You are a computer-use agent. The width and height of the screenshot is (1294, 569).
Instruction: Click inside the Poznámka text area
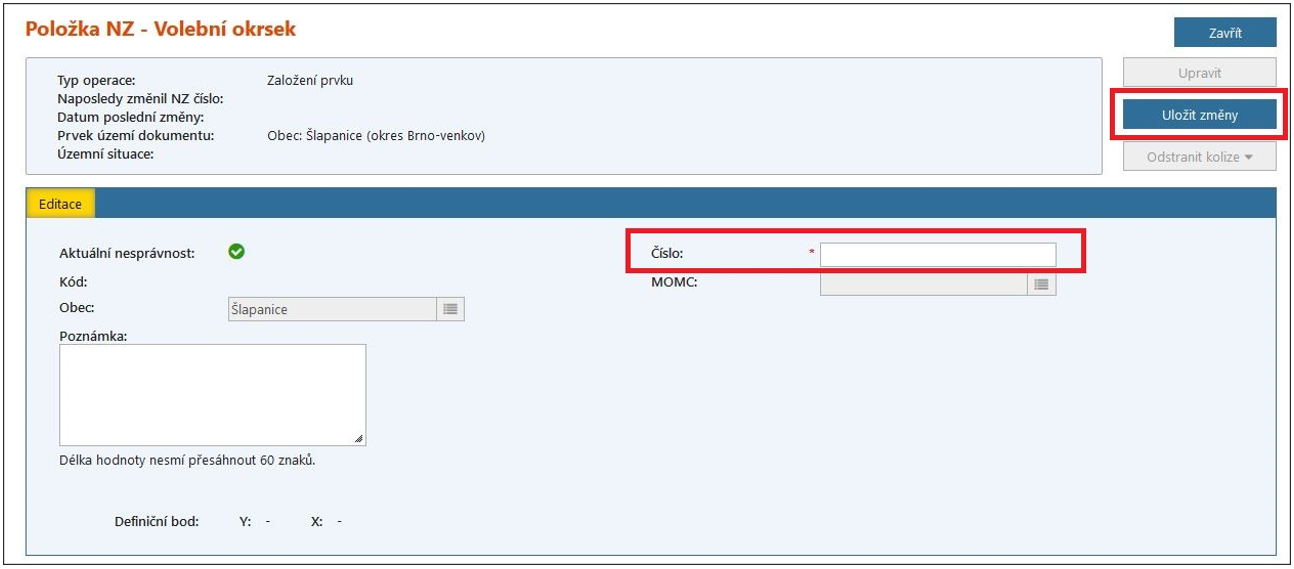pos(212,395)
